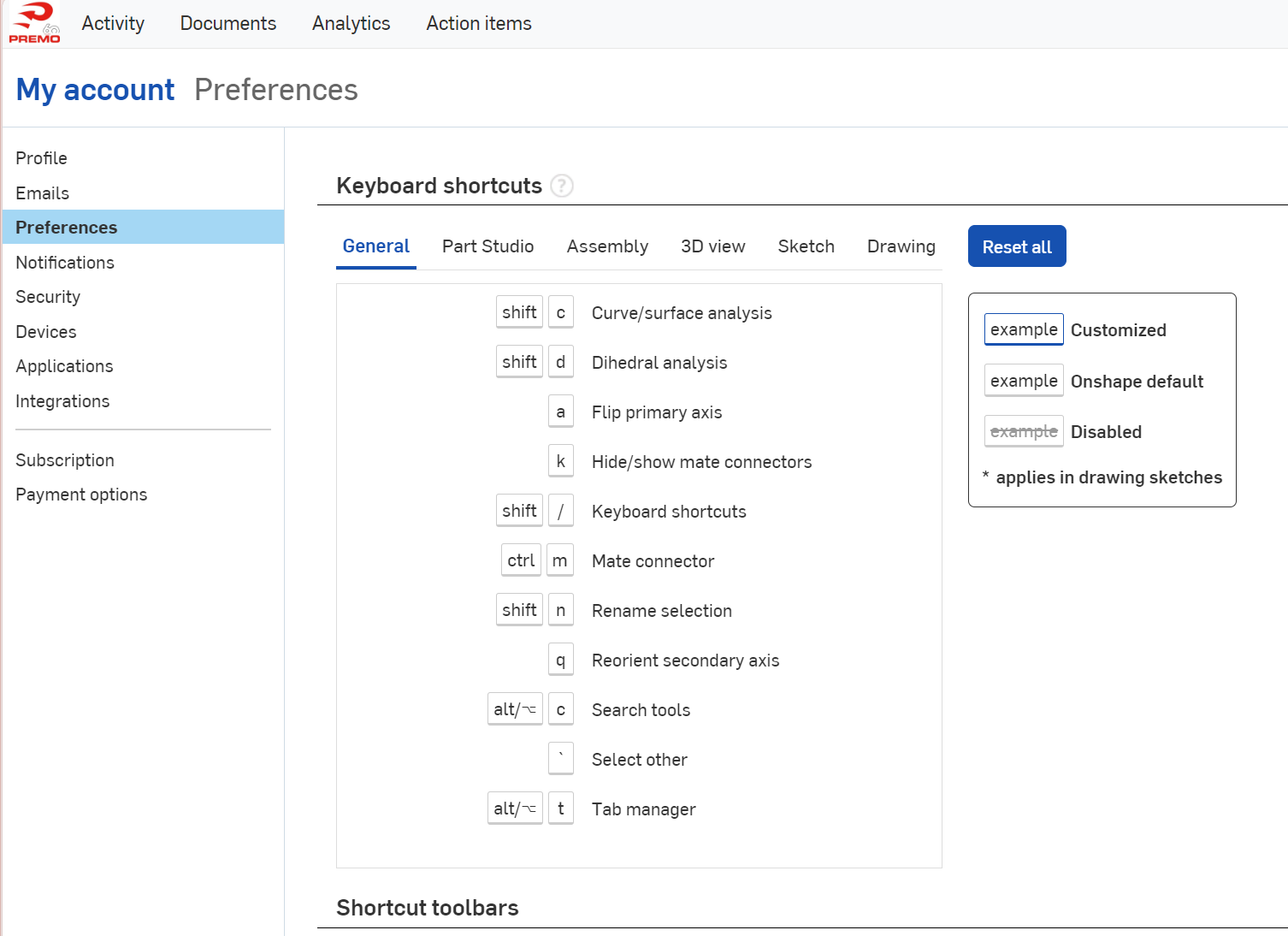Click the 'a' key for Flip primary axis
This screenshot has height=936, width=1288.
coord(560,412)
